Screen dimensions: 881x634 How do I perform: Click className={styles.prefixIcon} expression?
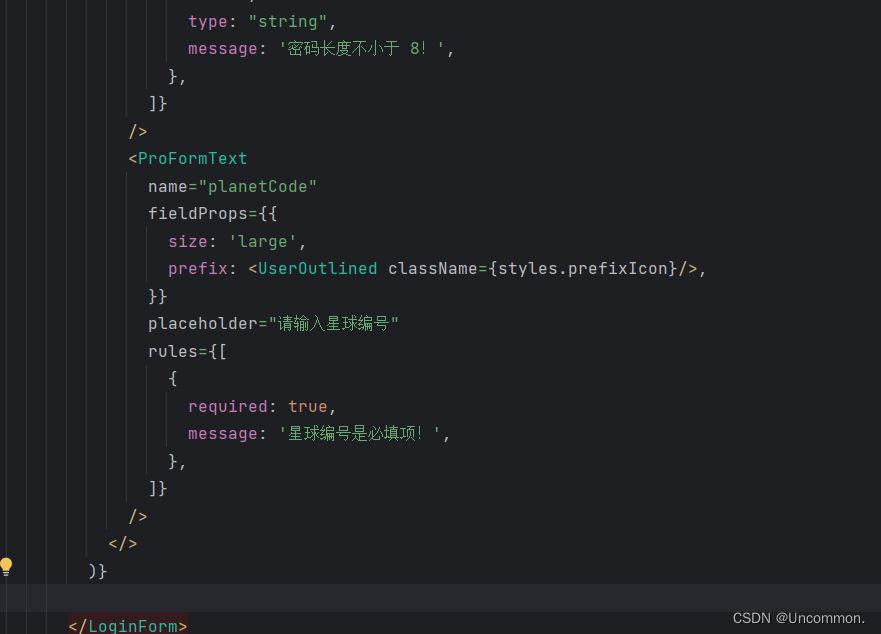(533, 269)
